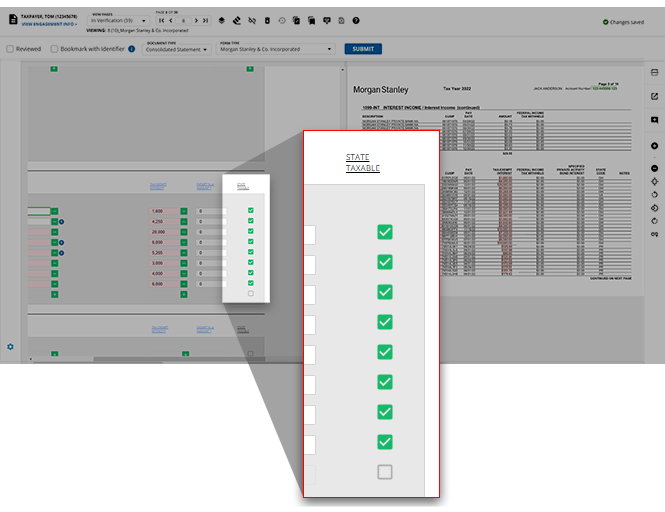665x512 pixels.
Task: Click the page number input field
Action: (183, 21)
